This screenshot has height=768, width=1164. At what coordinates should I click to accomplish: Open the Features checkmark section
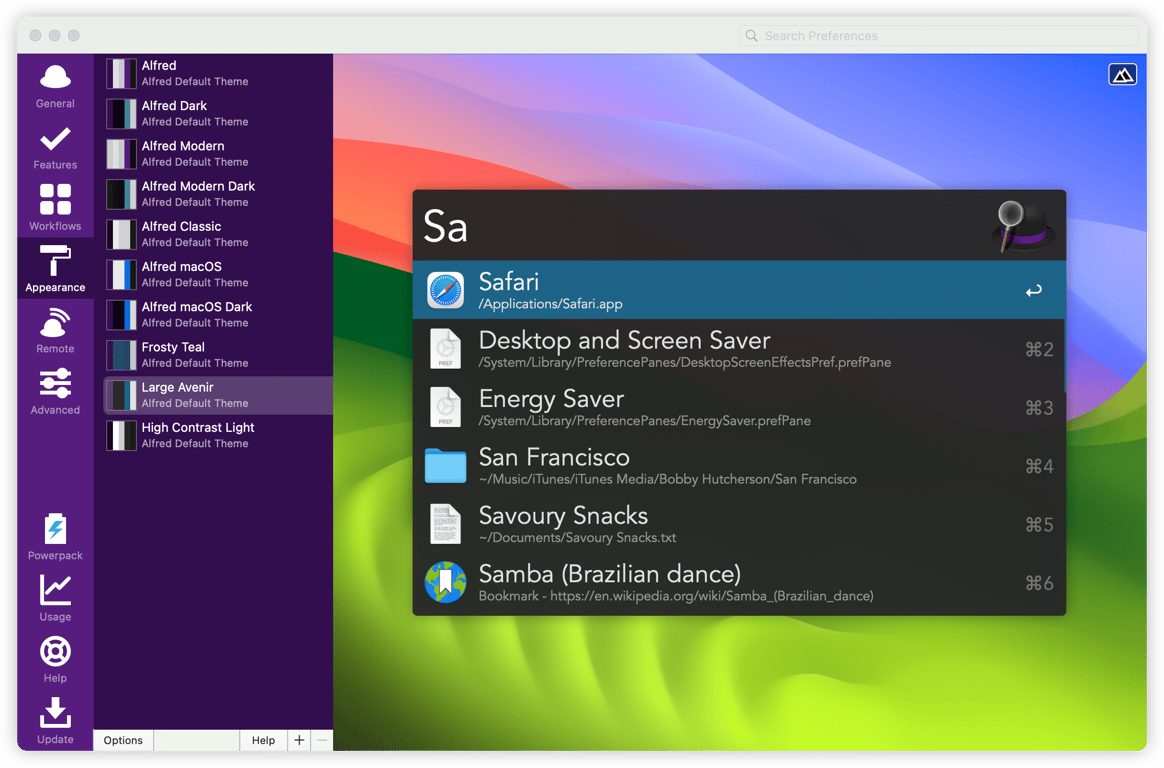pos(55,146)
